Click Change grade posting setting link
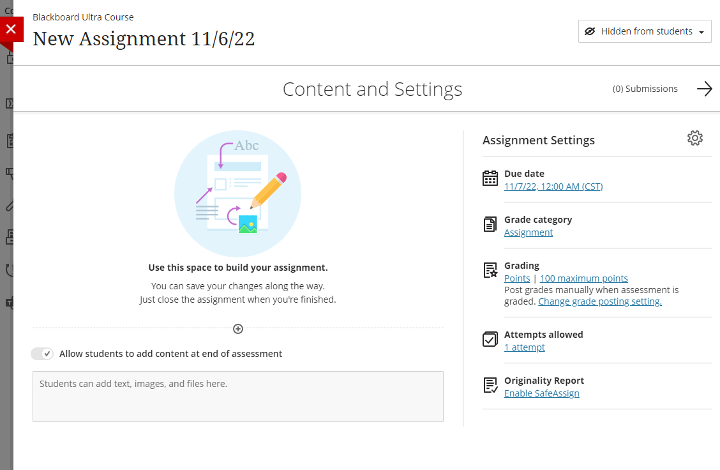 pos(599,301)
